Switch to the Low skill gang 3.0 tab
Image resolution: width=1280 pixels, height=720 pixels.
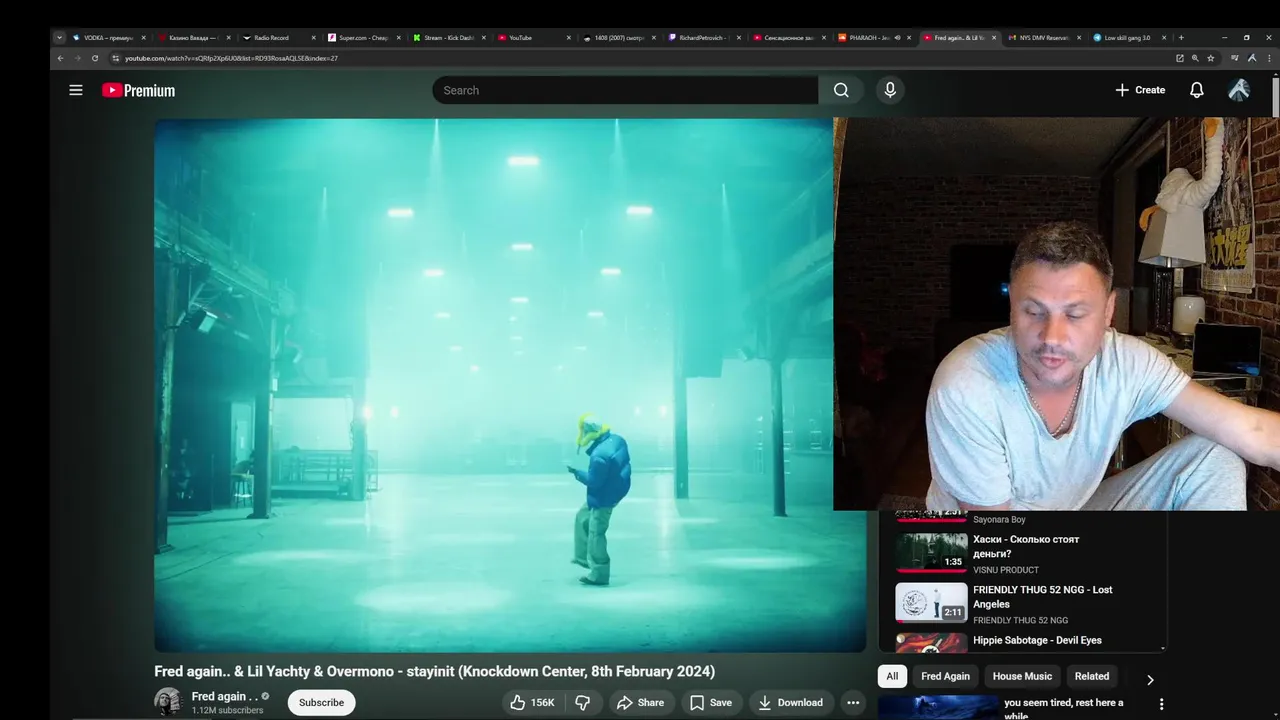(1127, 37)
